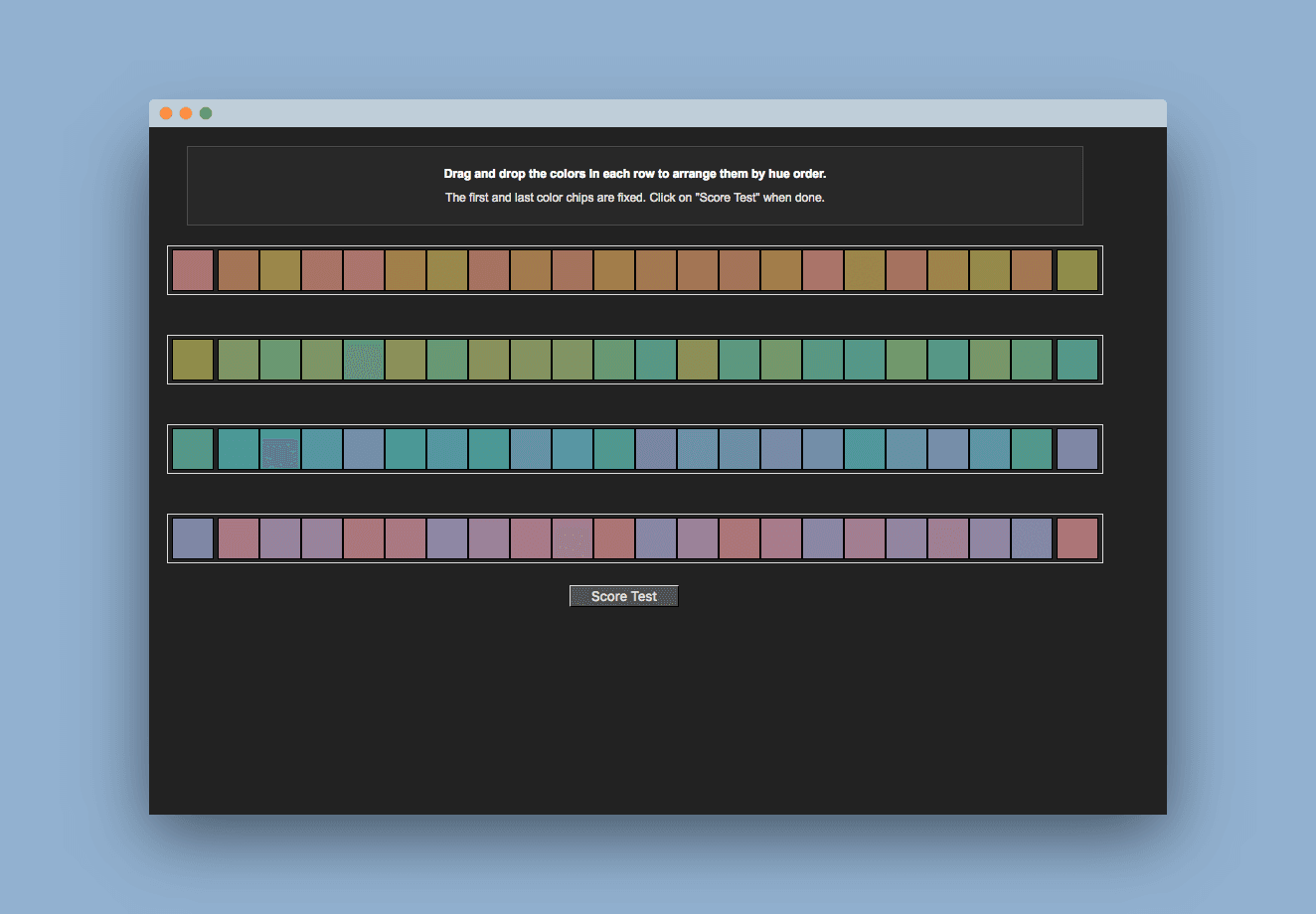Pick the second chip in the fourth row

(239, 538)
